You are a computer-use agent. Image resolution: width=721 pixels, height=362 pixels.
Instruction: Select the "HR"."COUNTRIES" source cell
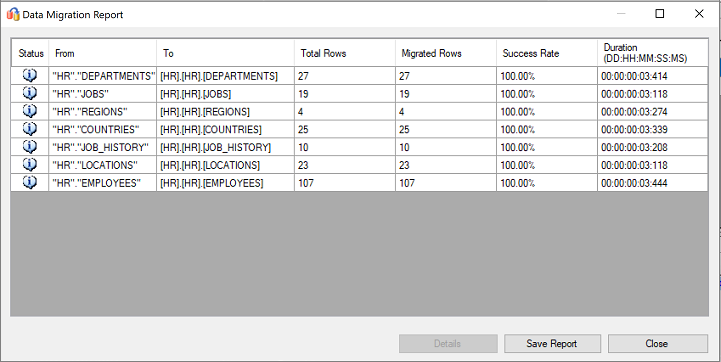(x=102, y=129)
